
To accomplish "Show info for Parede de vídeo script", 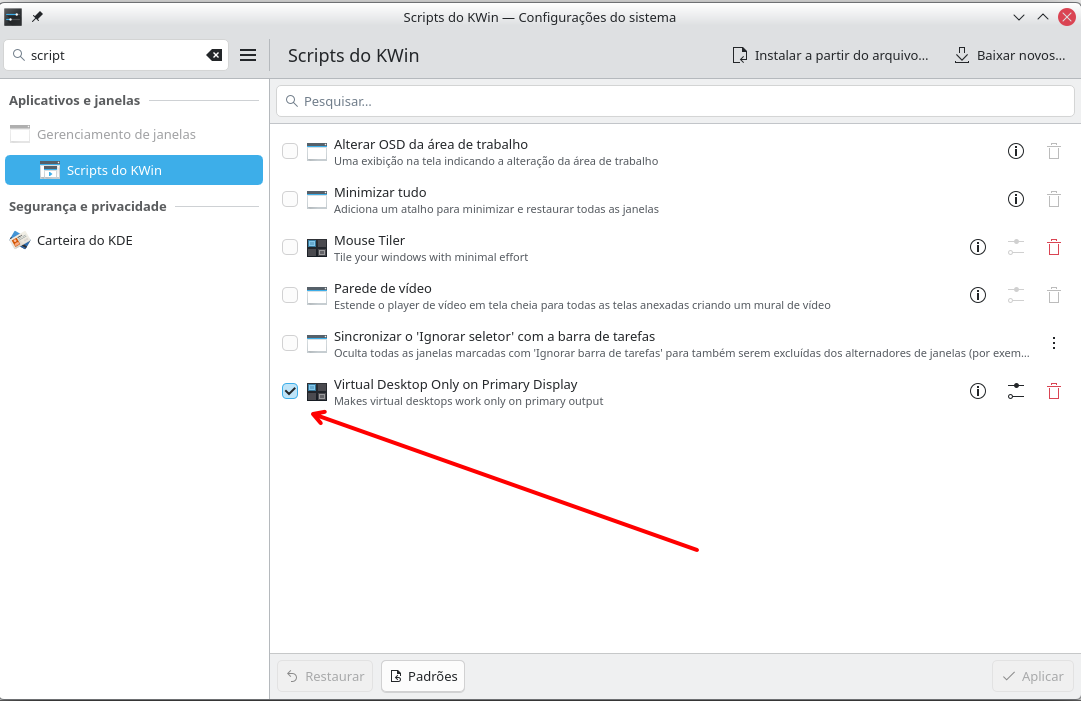I will 978,295.
